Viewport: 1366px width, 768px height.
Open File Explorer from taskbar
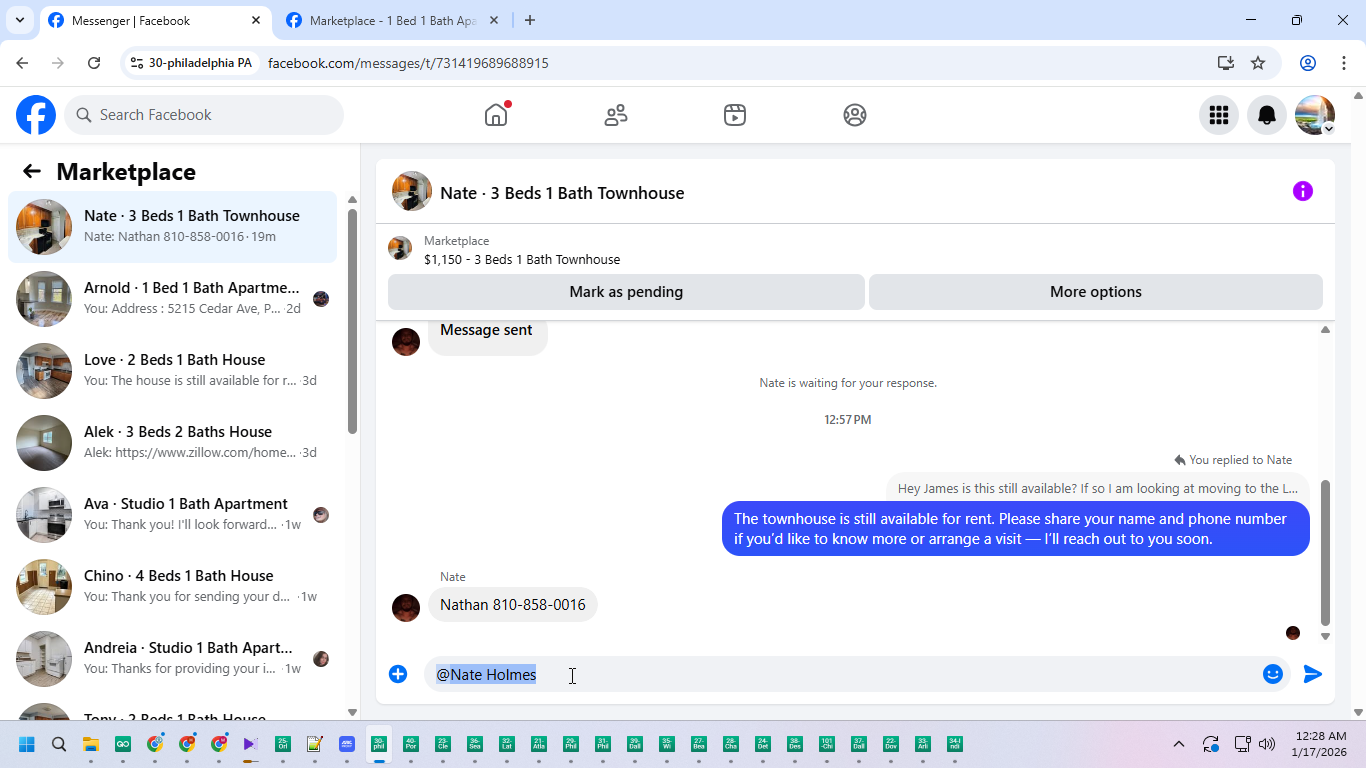click(91, 744)
